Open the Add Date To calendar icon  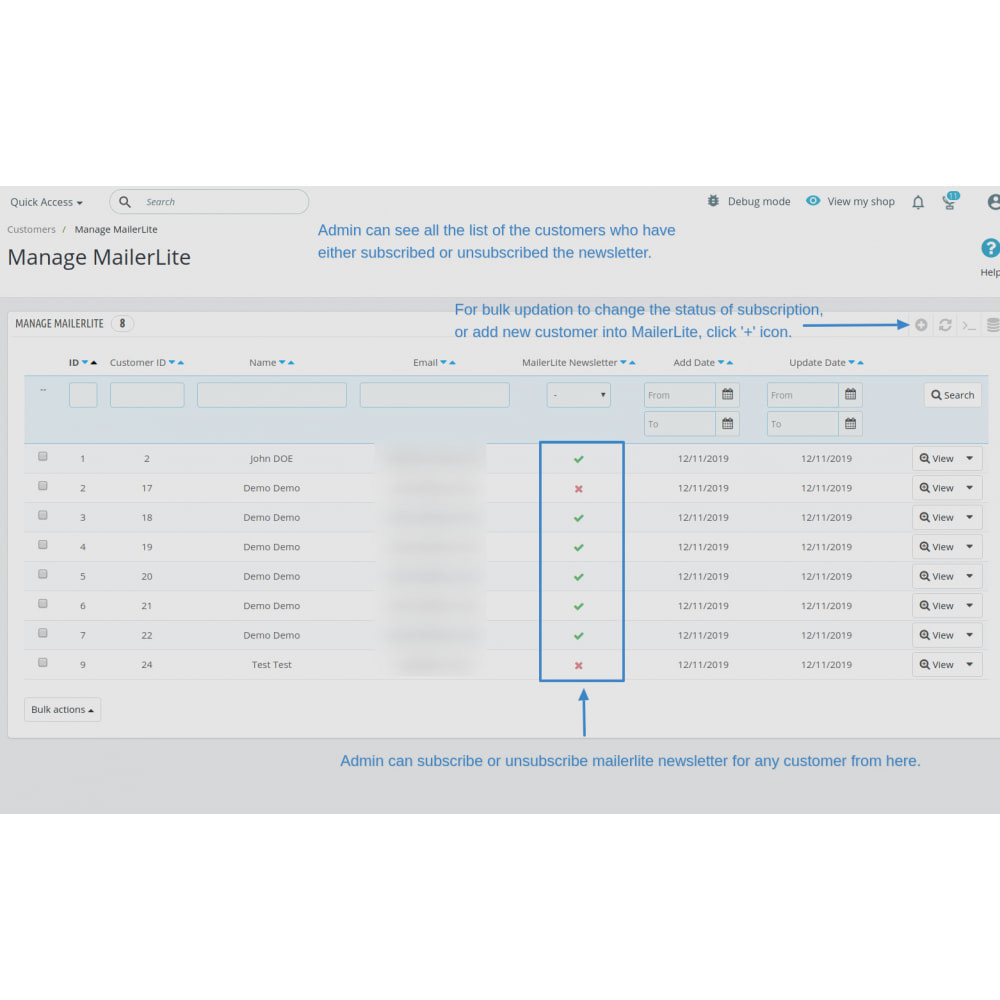pyautogui.click(x=727, y=424)
